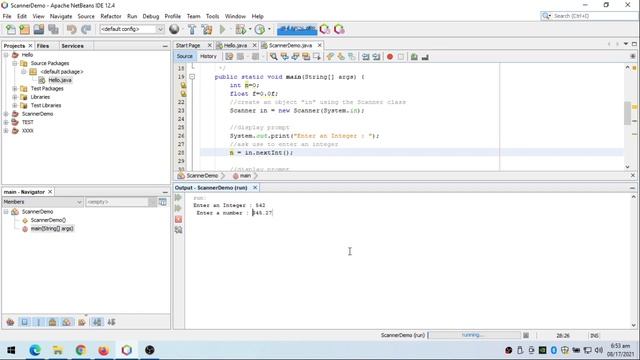Toggle Highlight Search in editor toolbar
Viewport: 640px width, 360px height.
point(306,57)
